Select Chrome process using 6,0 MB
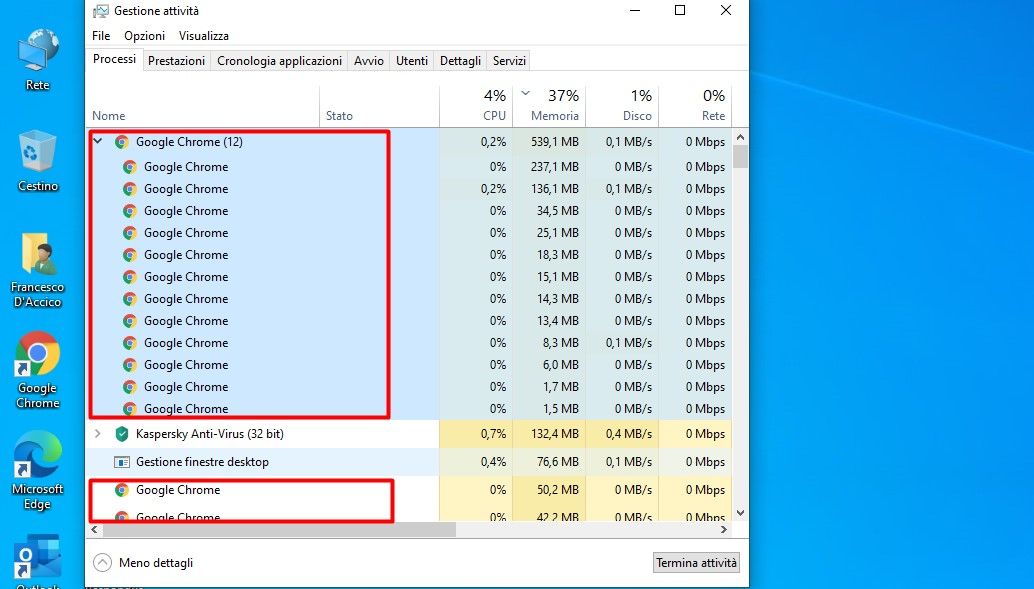The height and width of the screenshot is (589, 1034). [x=410, y=365]
